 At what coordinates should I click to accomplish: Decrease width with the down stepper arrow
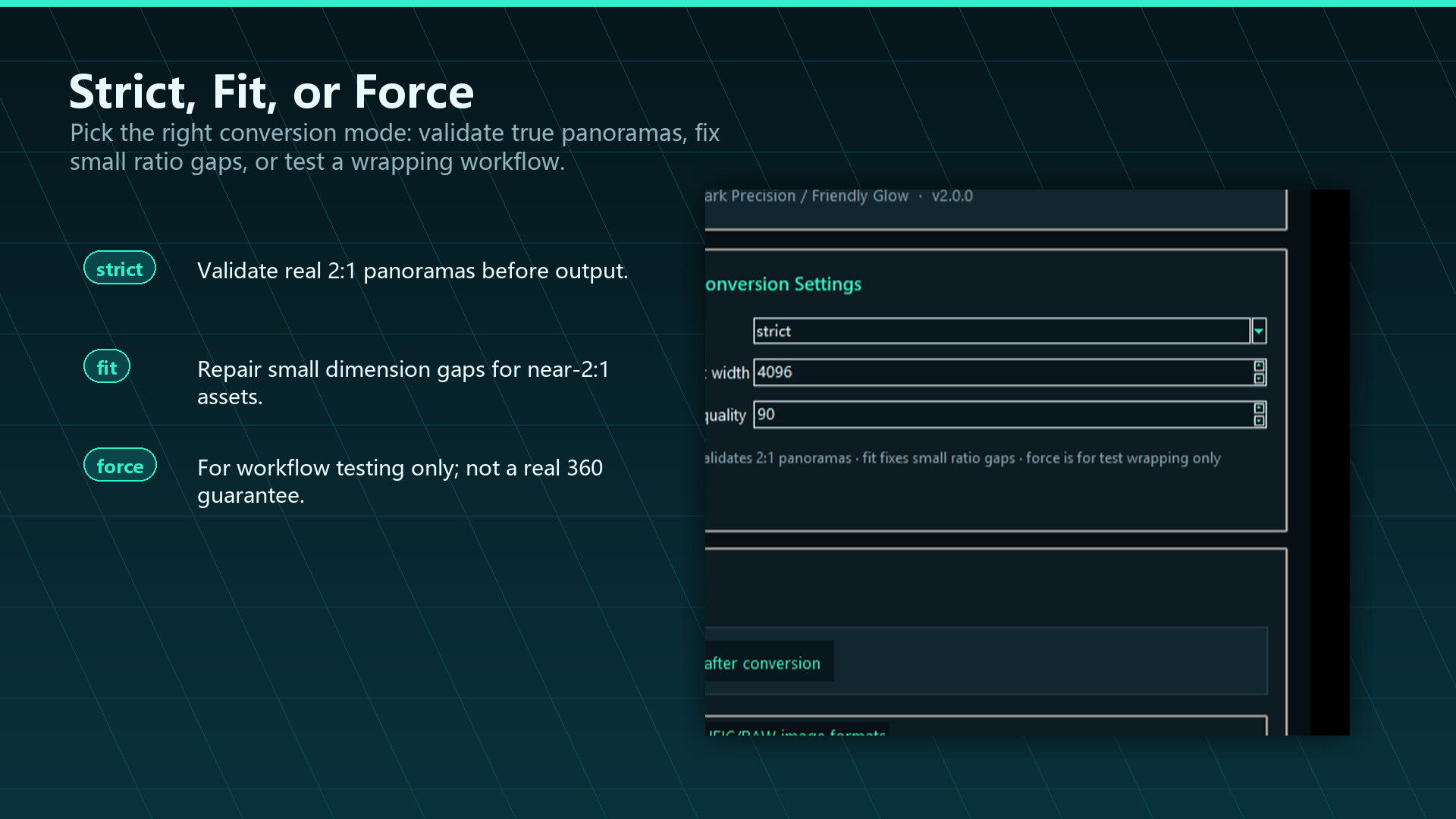click(x=1259, y=378)
